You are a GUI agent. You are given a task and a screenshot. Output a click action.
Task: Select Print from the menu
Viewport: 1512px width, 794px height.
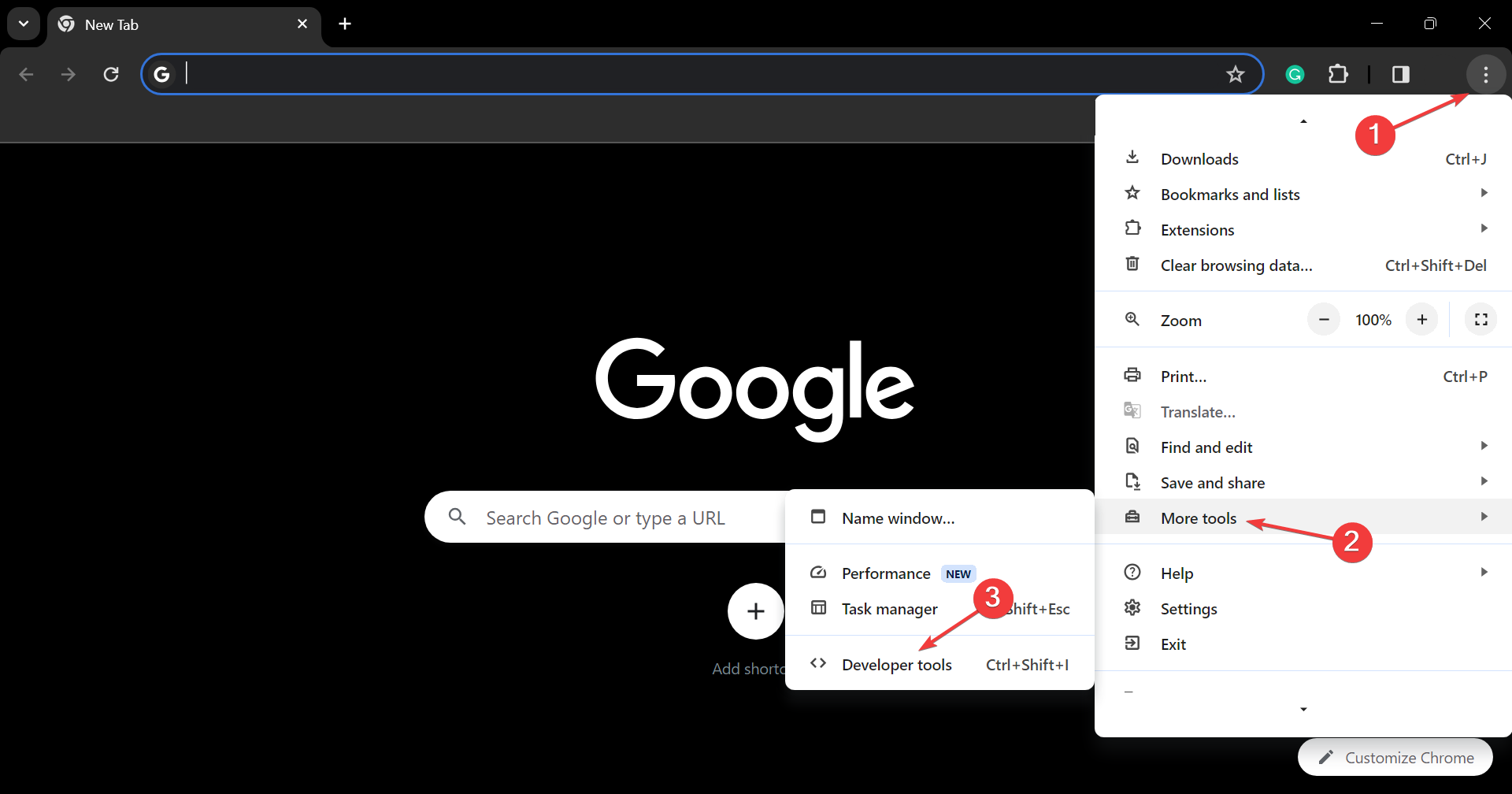tap(1303, 377)
